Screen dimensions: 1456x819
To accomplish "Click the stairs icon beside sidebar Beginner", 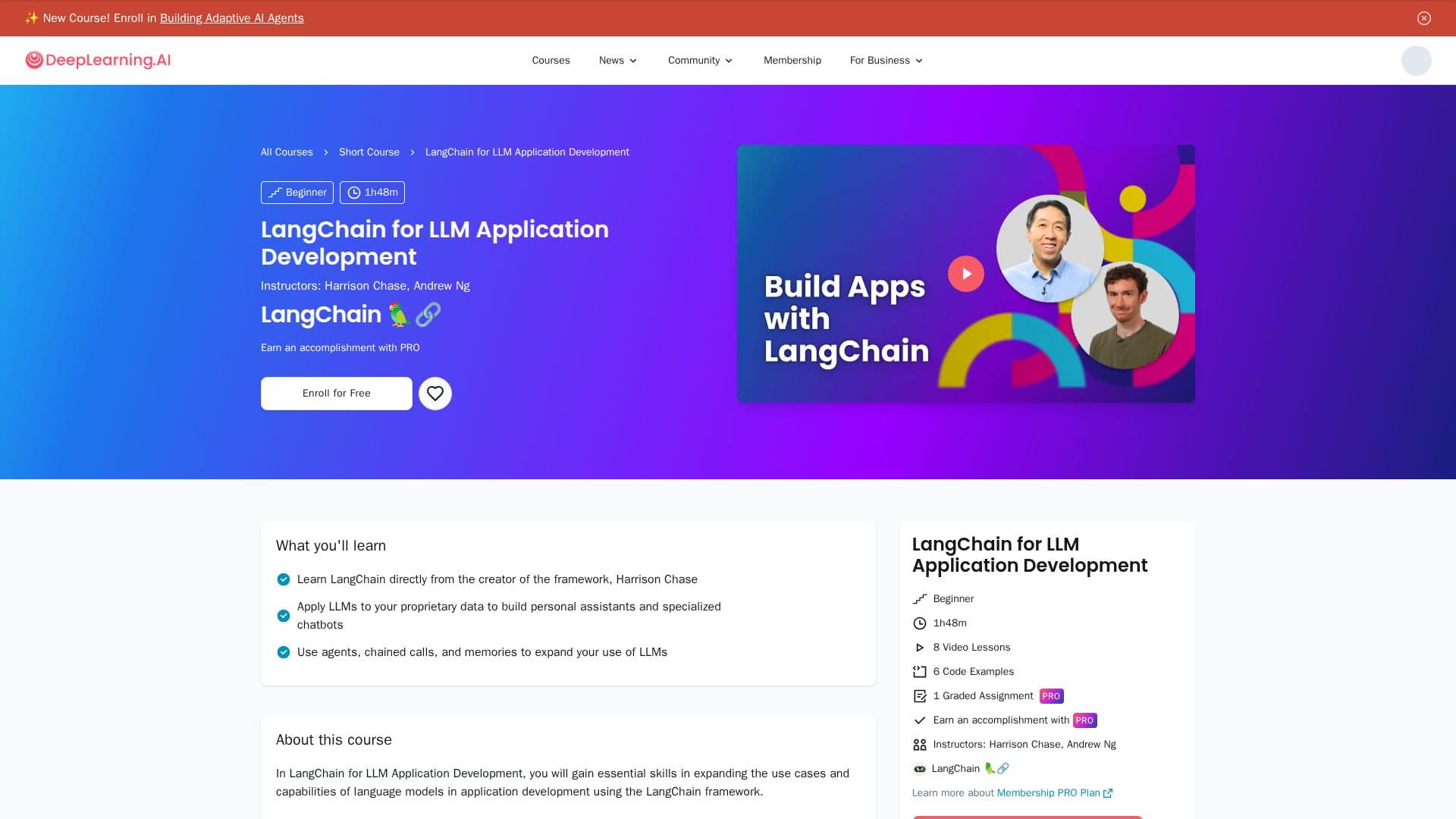I will pyautogui.click(x=919, y=599).
